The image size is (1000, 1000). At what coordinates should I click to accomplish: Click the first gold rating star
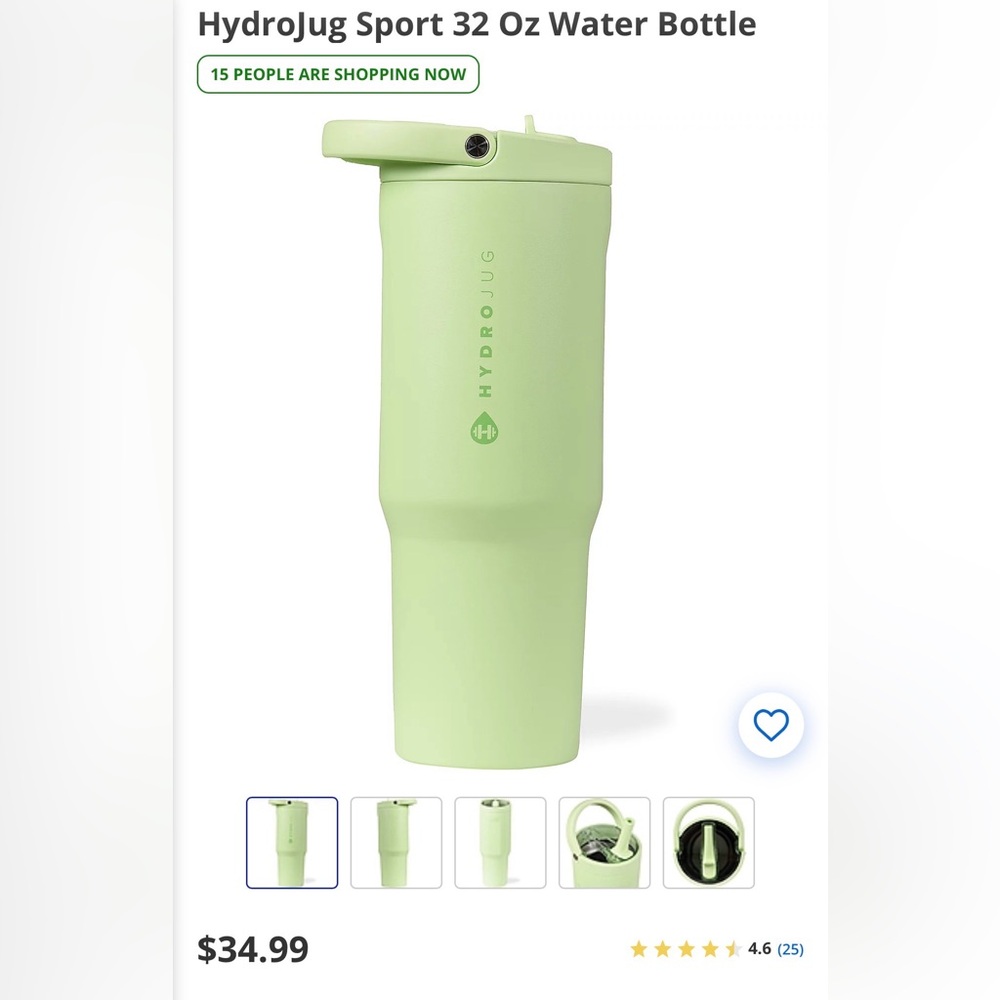click(x=639, y=949)
